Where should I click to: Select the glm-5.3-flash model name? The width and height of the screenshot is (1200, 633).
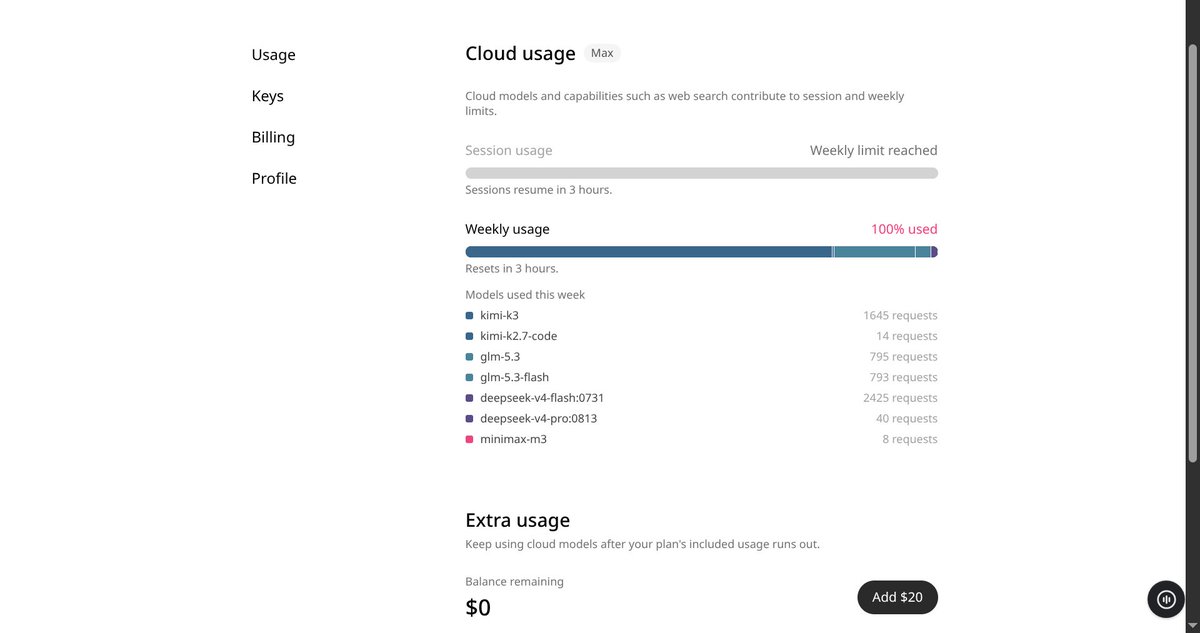pos(514,377)
